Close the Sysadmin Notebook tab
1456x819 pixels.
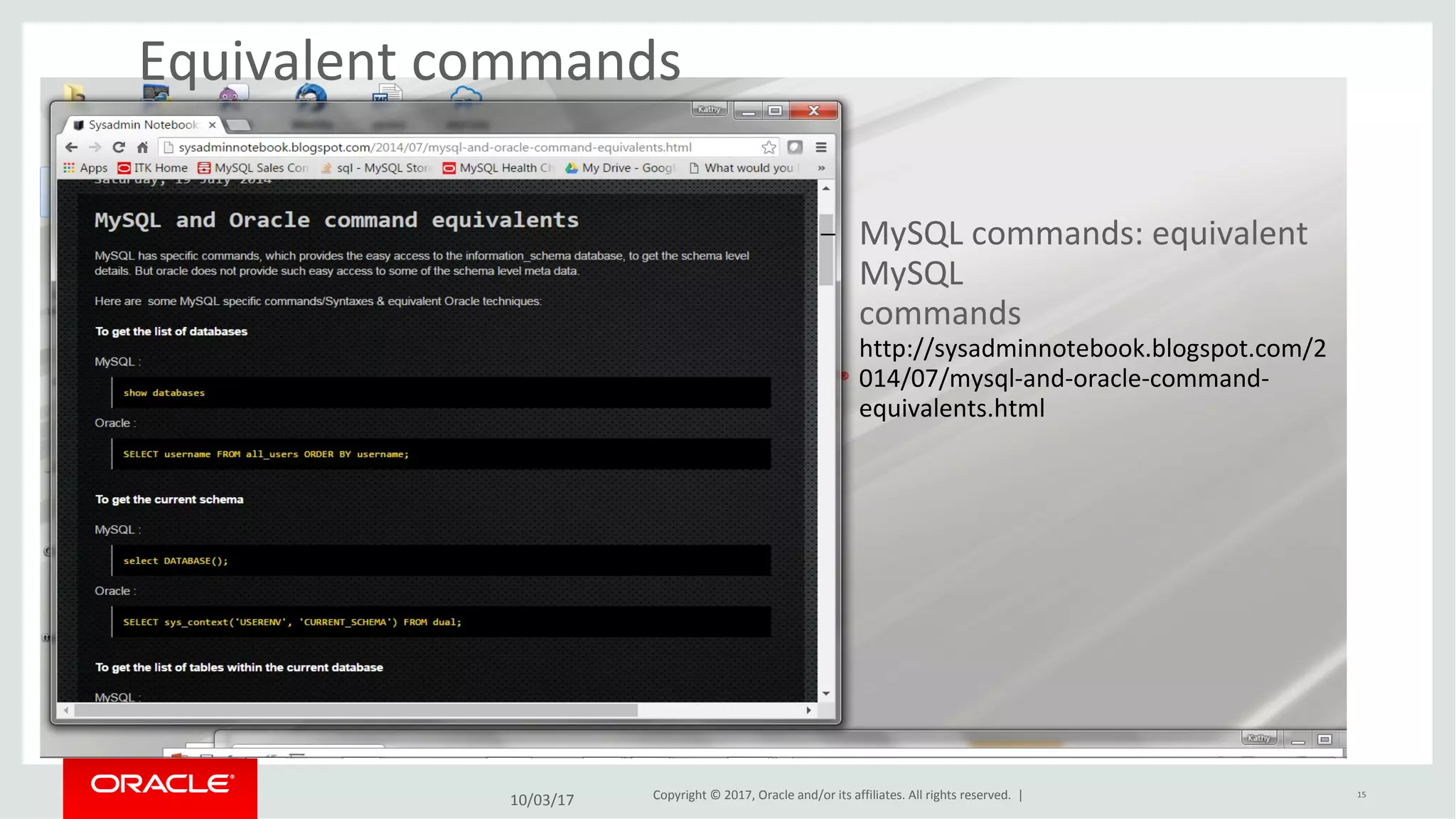coord(212,124)
